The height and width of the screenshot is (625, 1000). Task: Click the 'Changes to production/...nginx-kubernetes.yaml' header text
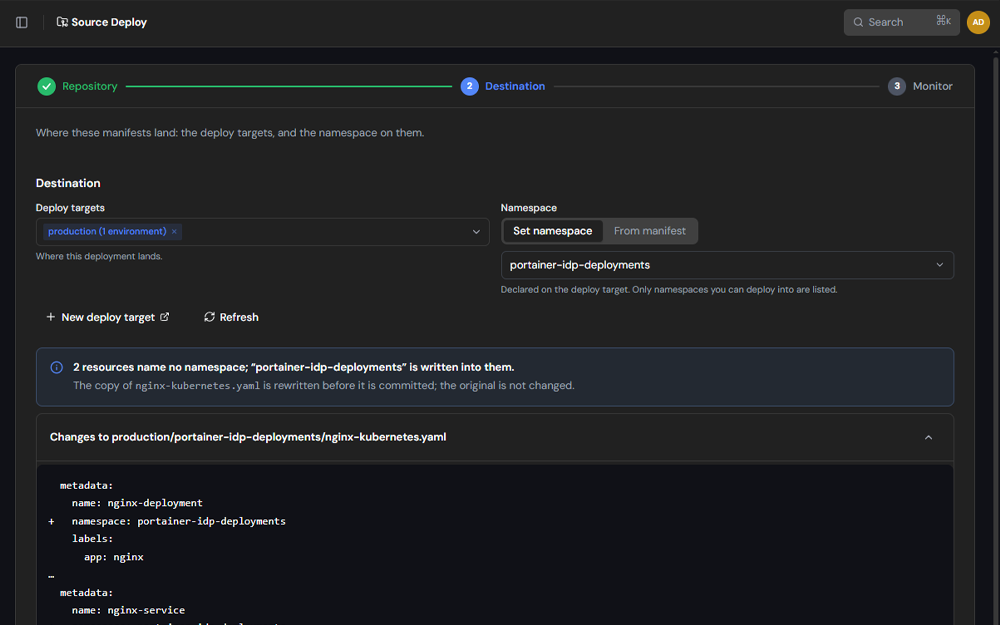click(248, 437)
